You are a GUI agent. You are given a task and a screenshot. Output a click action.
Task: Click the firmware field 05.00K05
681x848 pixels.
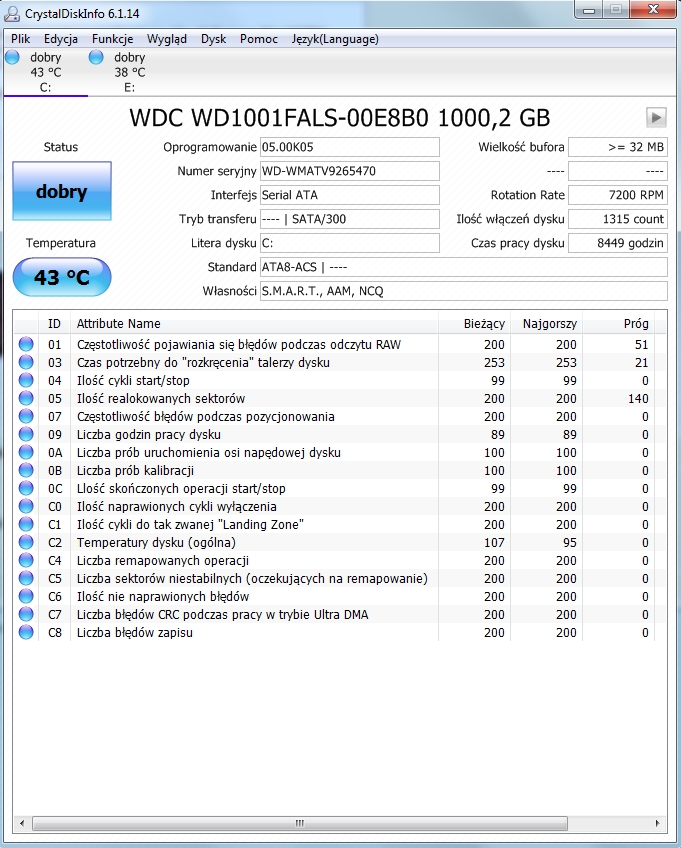[349, 147]
